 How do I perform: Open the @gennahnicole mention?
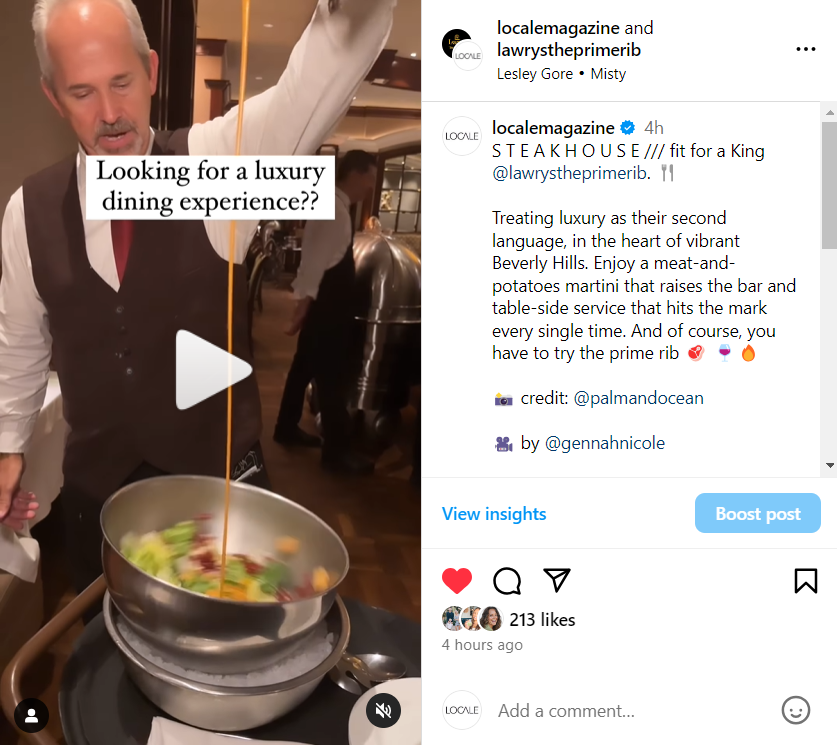[605, 443]
